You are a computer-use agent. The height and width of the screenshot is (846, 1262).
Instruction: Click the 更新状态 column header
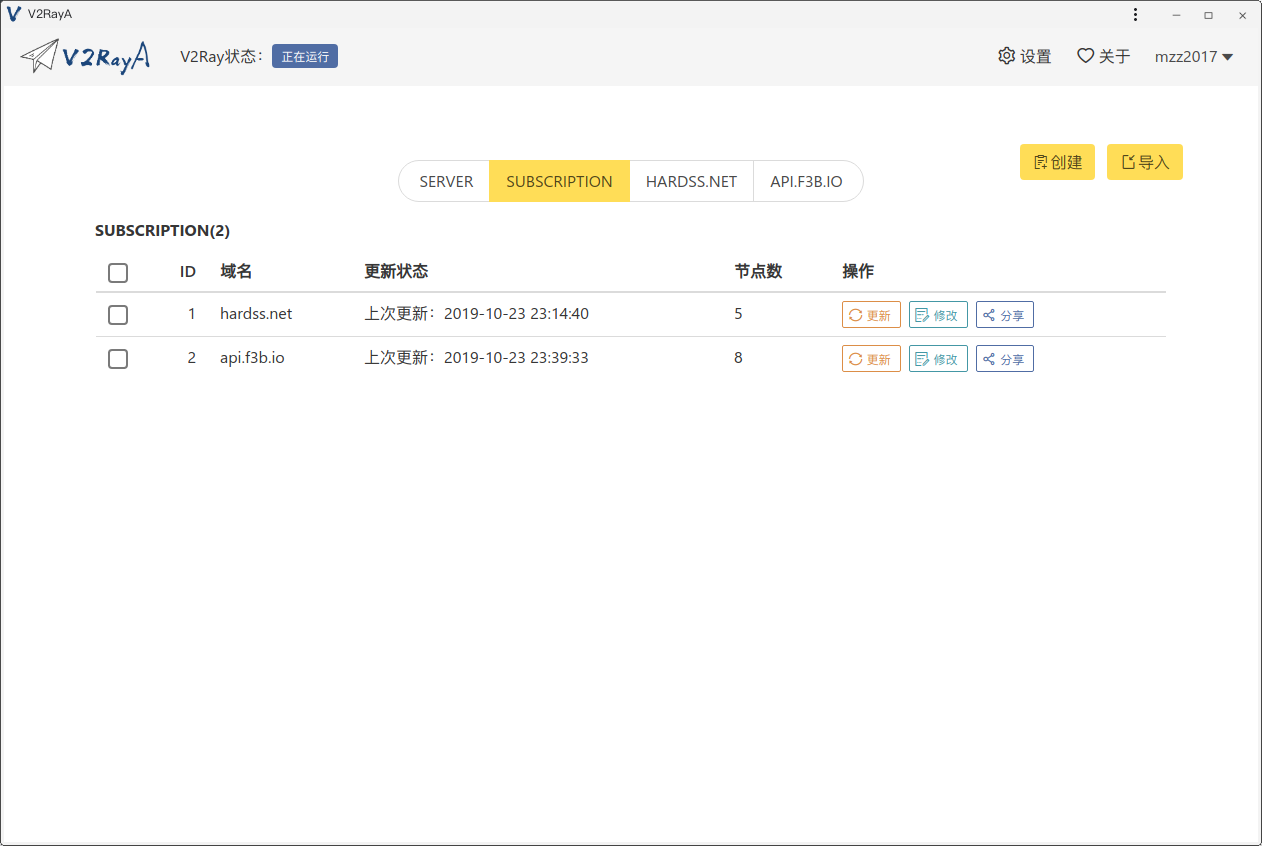(x=396, y=272)
